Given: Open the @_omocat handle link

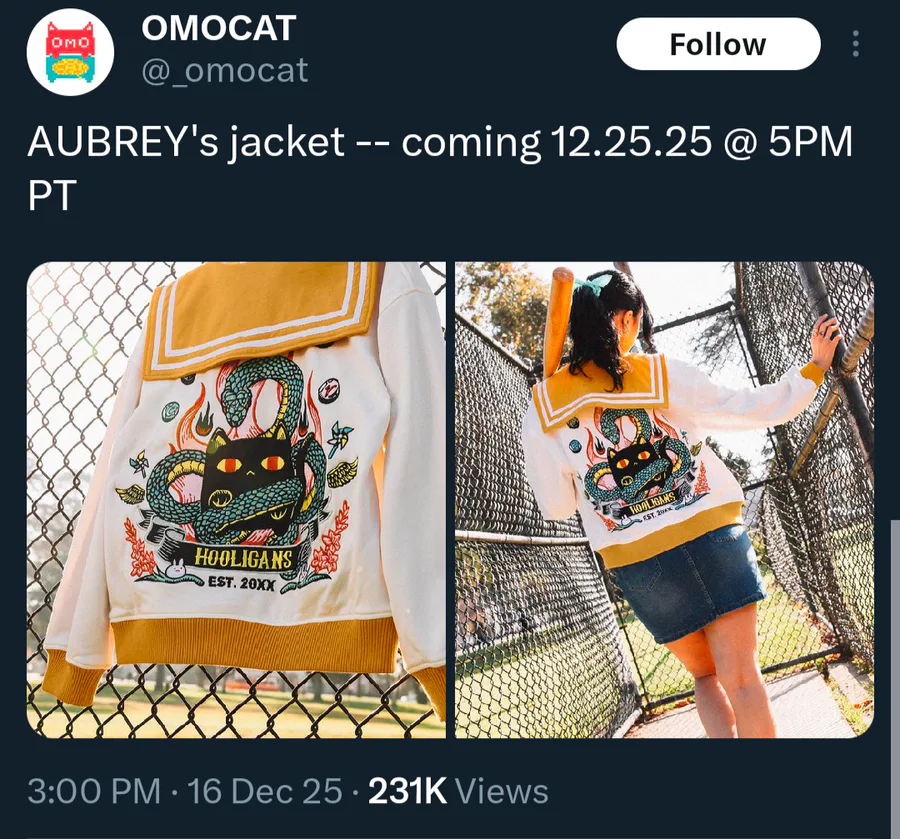Looking at the screenshot, I should [224, 71].
